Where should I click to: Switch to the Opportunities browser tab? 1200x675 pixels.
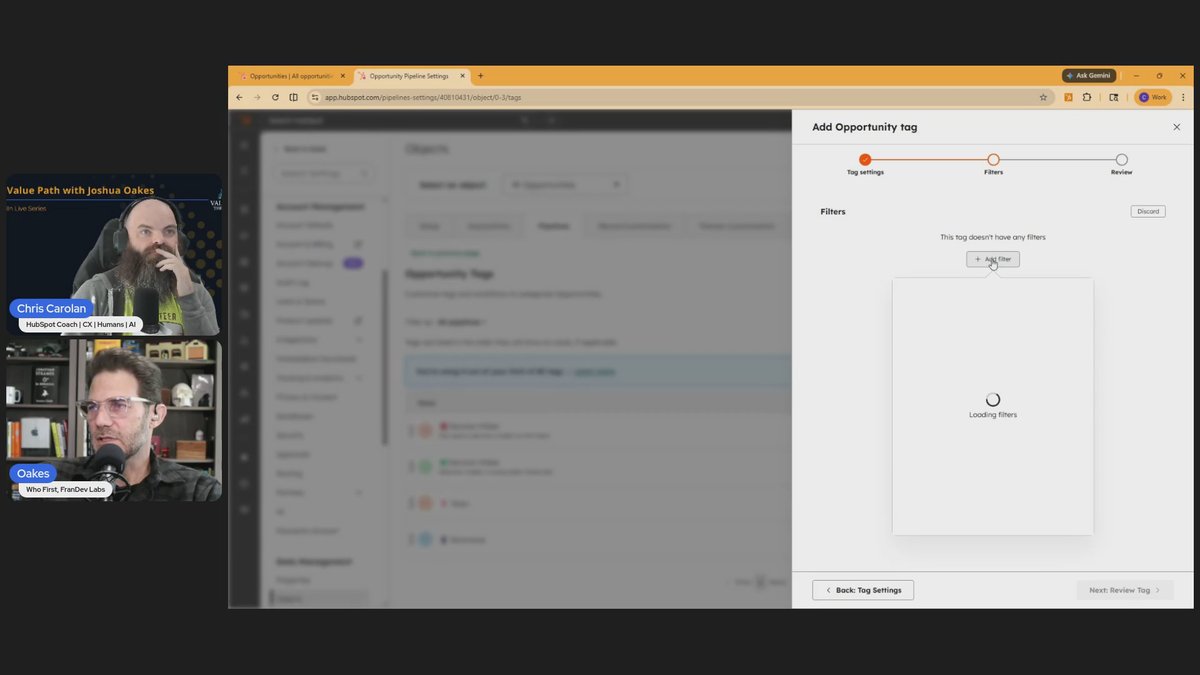coord(291,76)
